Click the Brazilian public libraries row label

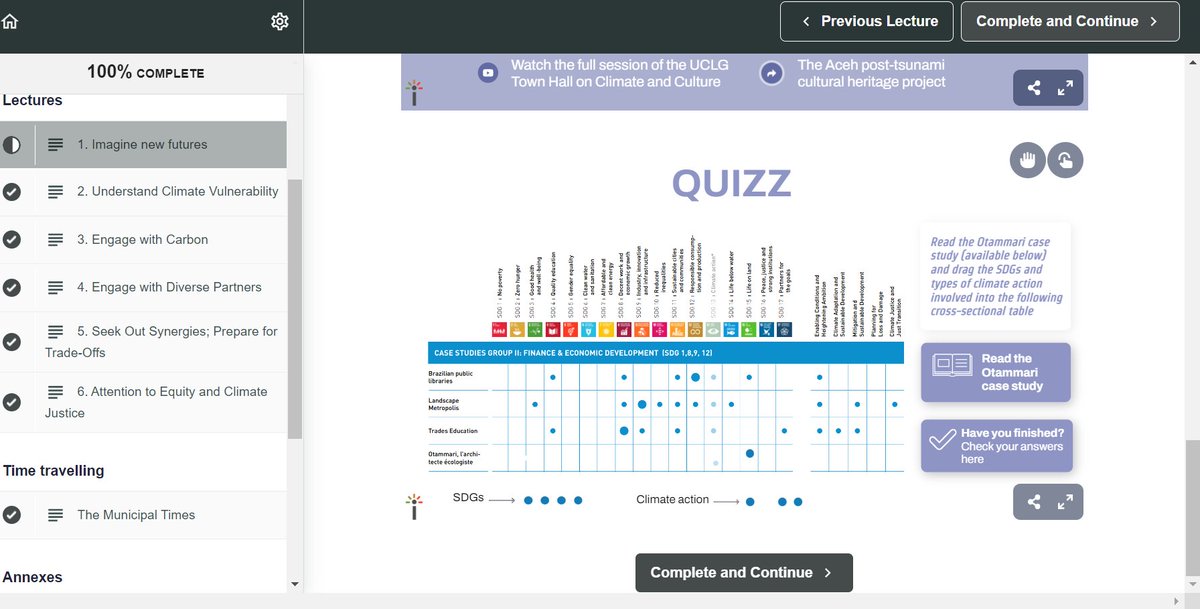453,377
